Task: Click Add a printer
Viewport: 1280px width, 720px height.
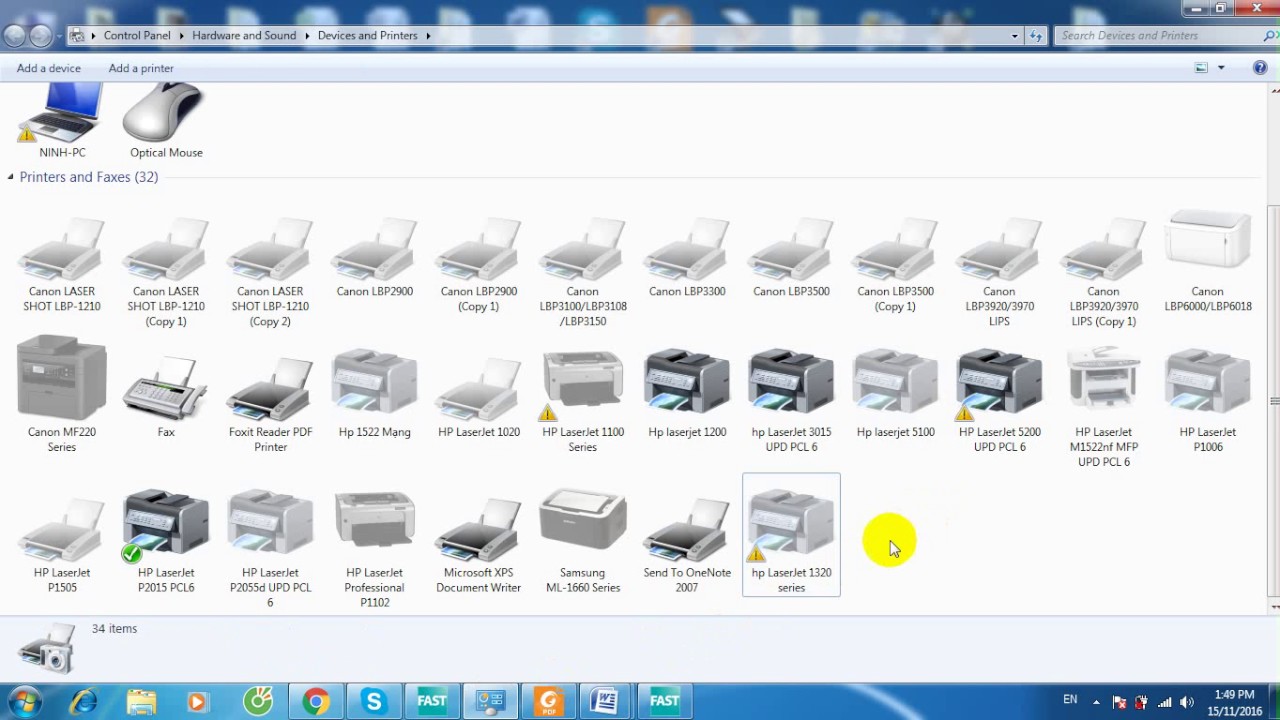Action: [141, 68]
